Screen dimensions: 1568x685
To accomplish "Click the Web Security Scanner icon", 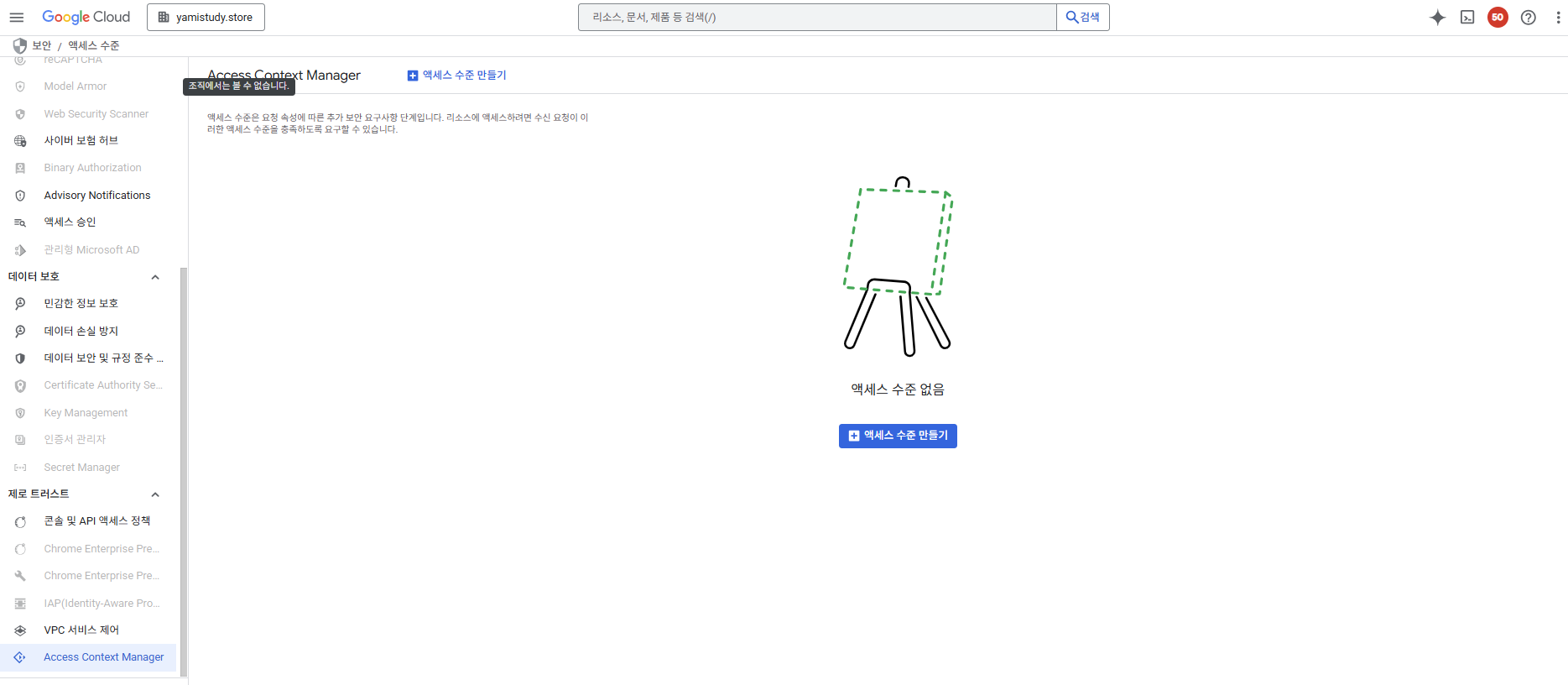I will coord(20,114).
